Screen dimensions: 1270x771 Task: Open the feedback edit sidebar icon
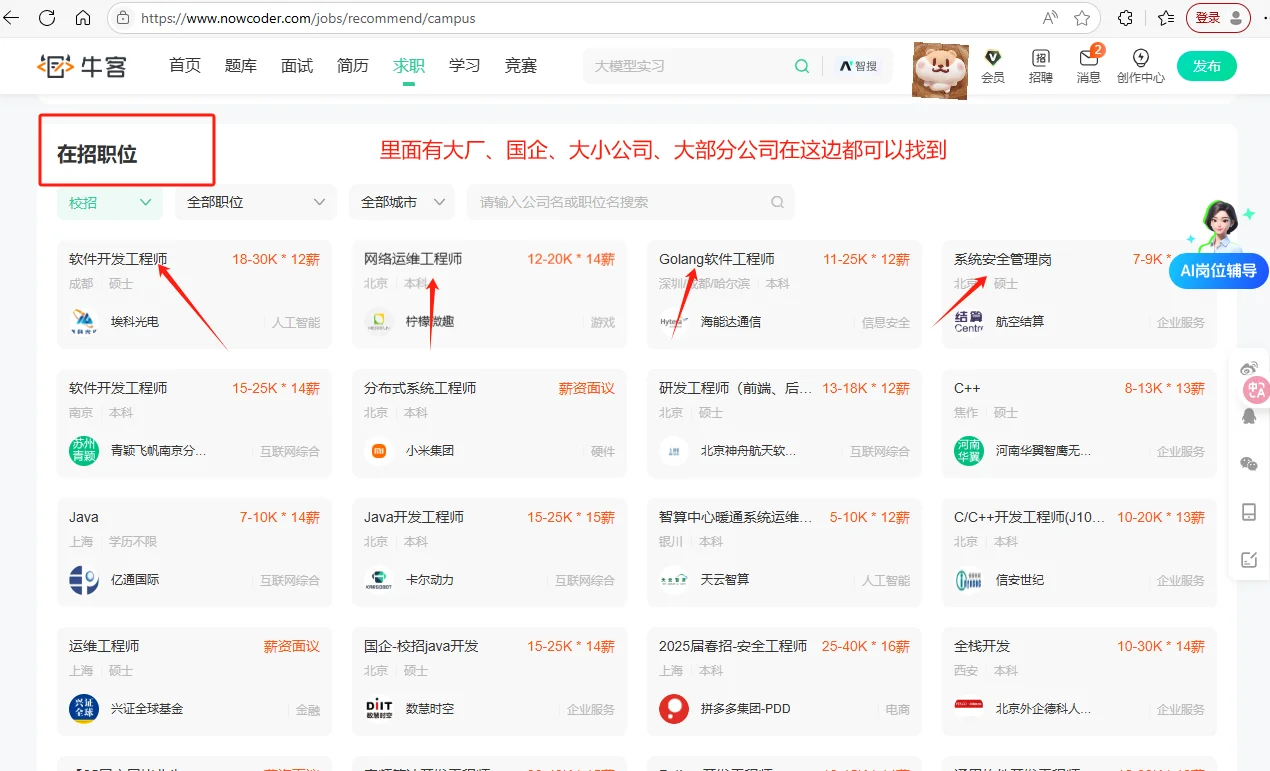tap(1249, 560)
